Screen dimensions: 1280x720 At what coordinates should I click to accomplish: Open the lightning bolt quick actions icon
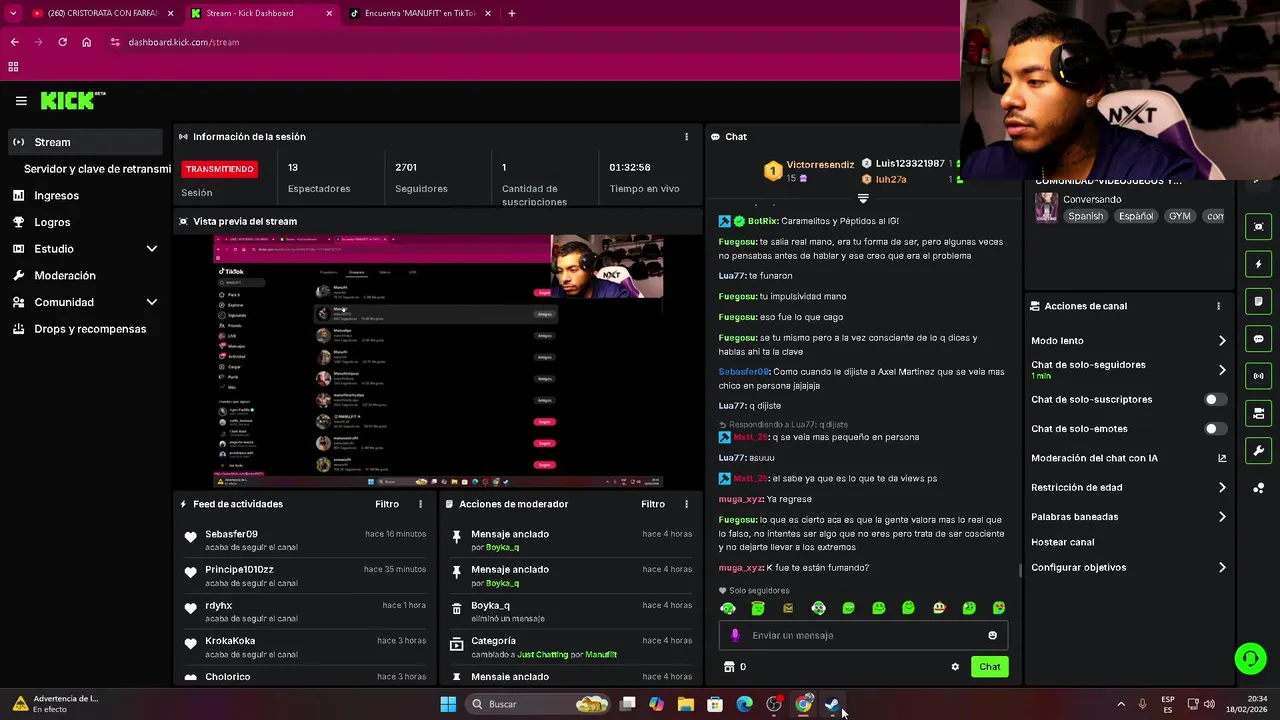(1258, 264)
